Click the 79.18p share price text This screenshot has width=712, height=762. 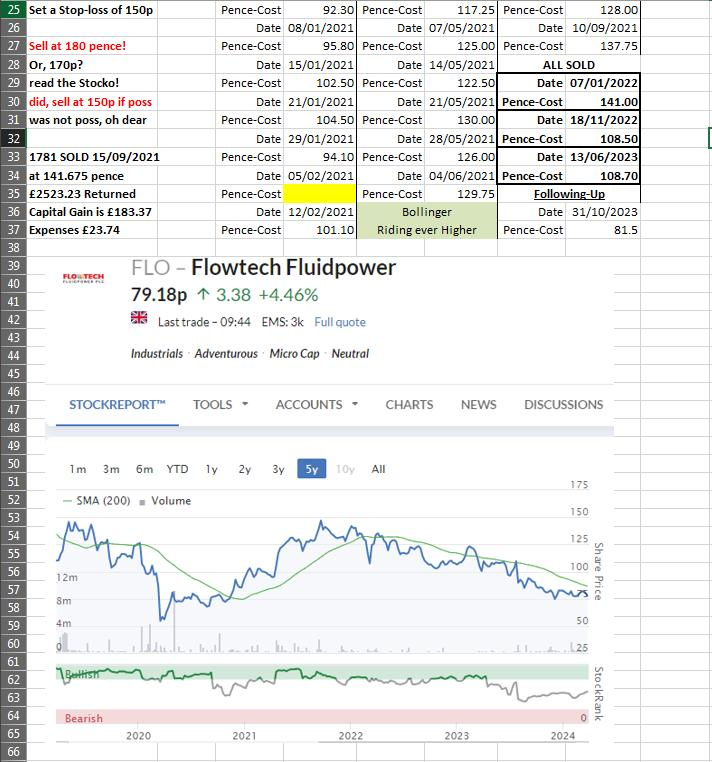click(159, 295)
